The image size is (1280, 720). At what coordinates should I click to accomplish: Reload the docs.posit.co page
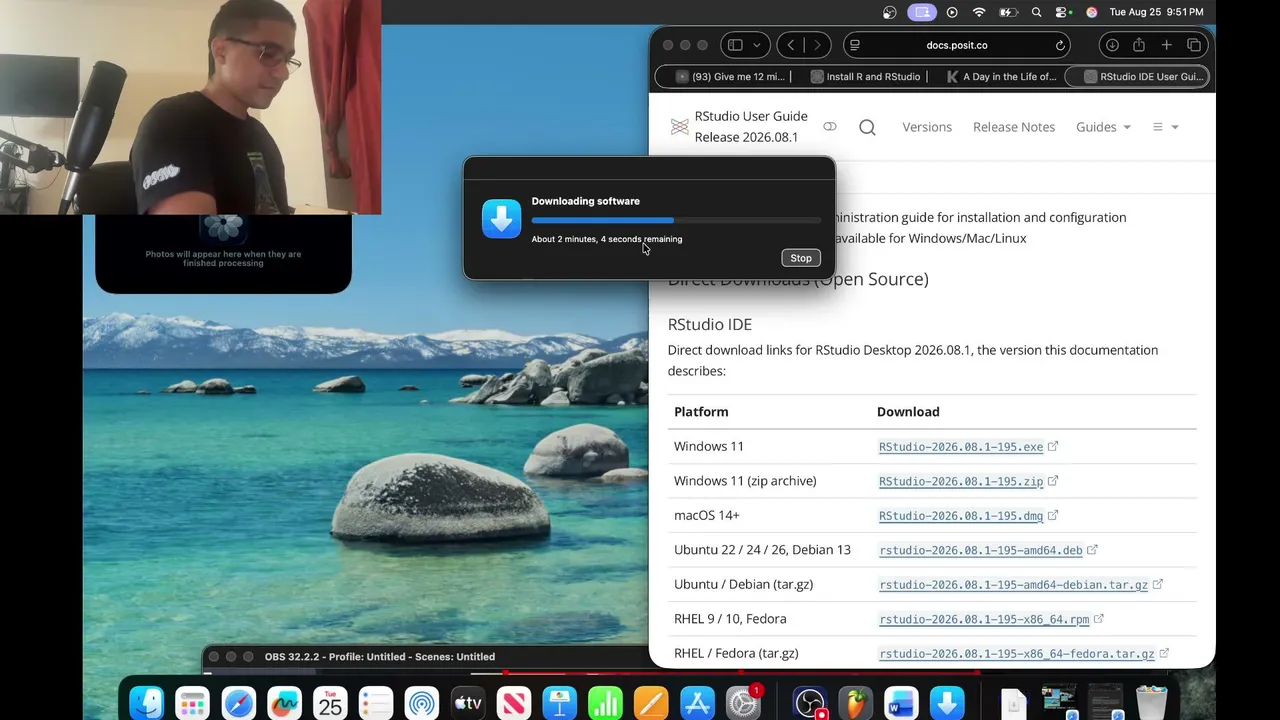pyautogui.click(x=1060, y=45)
